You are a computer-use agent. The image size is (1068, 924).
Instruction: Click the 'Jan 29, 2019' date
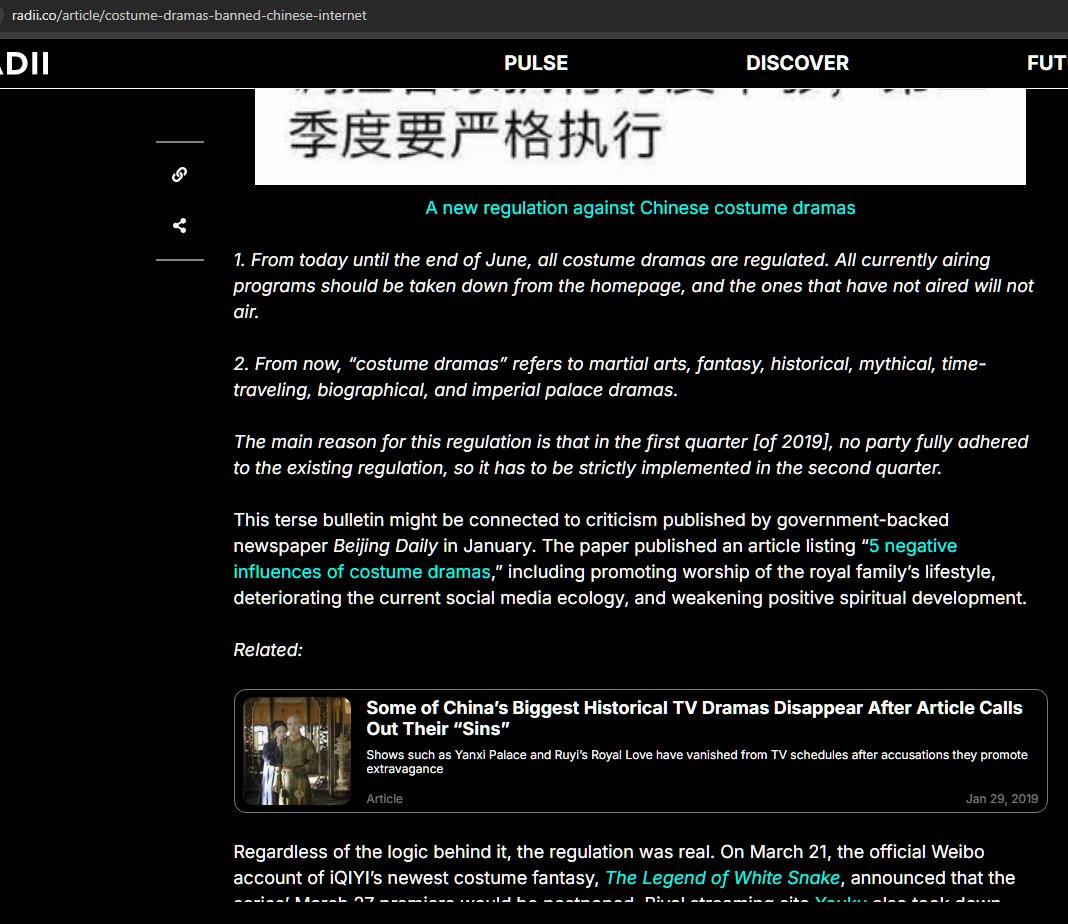tap(1001, 799)
